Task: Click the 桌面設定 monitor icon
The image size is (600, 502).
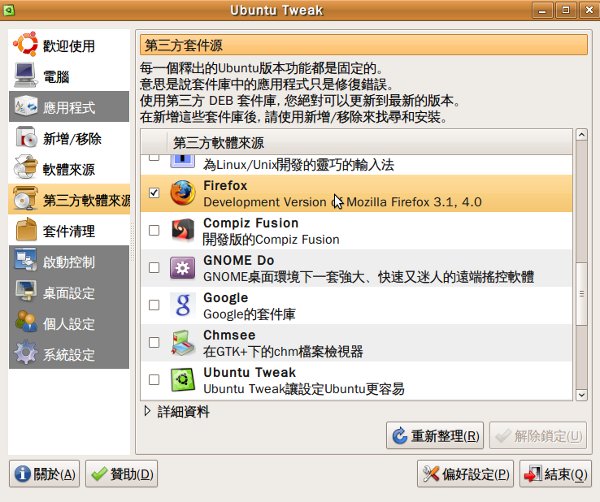Action: coord(26,291)
